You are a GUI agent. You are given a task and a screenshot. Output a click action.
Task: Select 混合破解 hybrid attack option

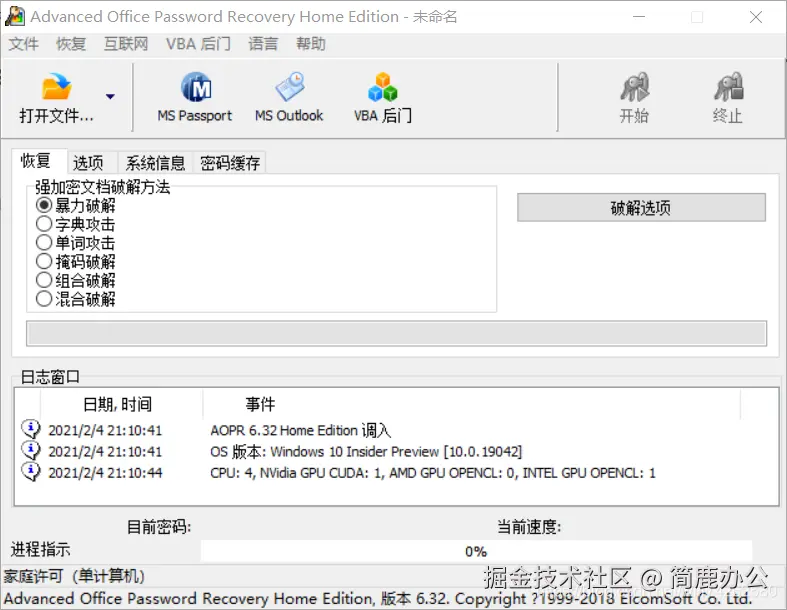click(76, 299)
